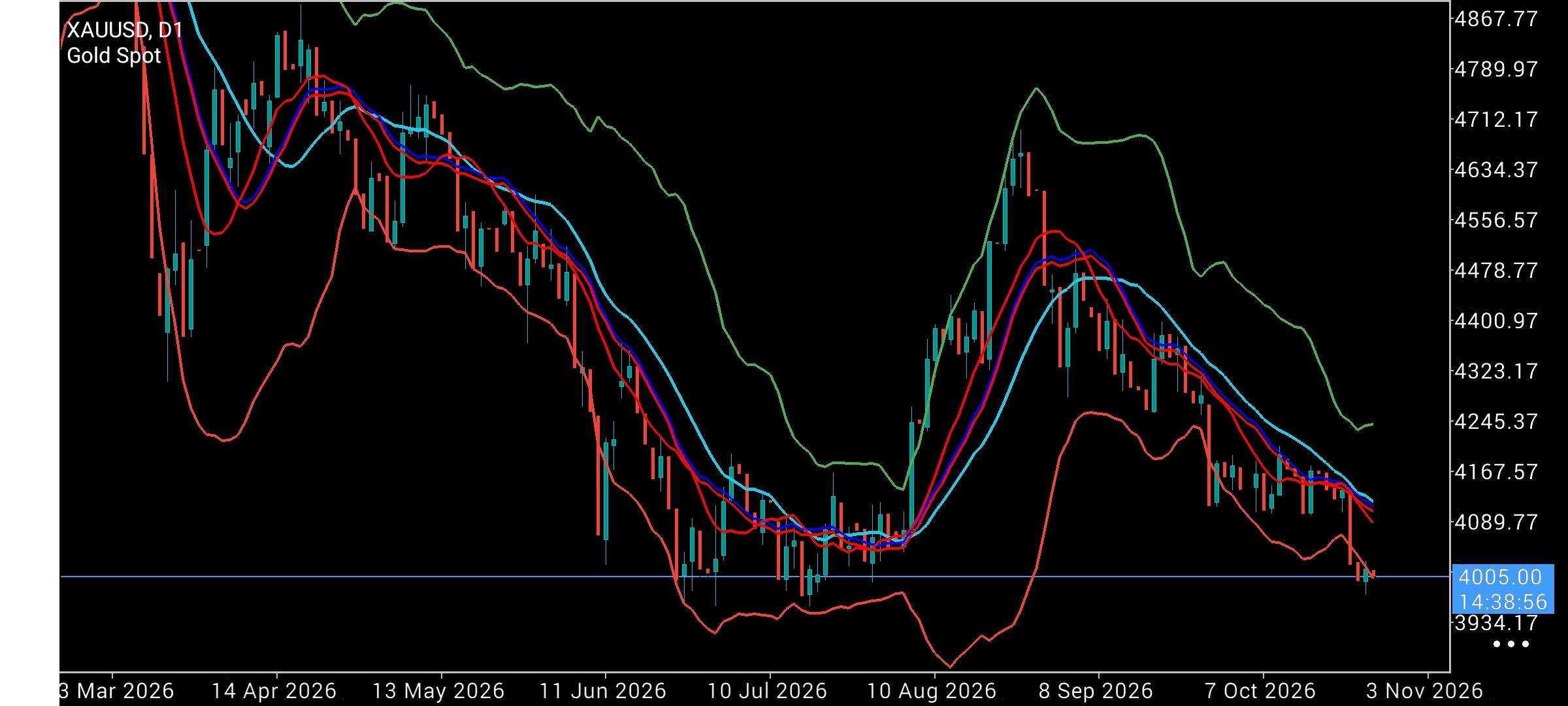Click the 4089.77 price axis label
The width and height of the screenshot is (1568, 706).
click(x=1495, y=522)
